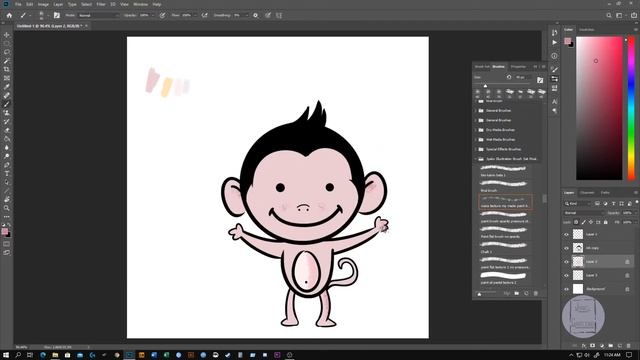The height and width of the screenshot is (360, 640).
Task: Select the Type tool
Action: click(x=7, y=173)
